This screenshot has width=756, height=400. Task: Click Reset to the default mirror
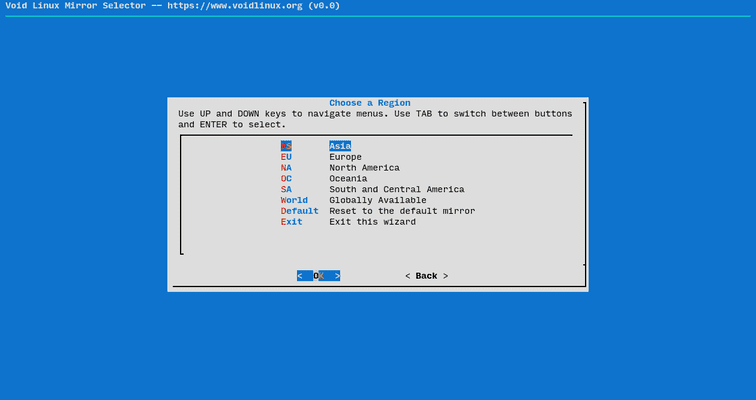(x=402, y=211)
